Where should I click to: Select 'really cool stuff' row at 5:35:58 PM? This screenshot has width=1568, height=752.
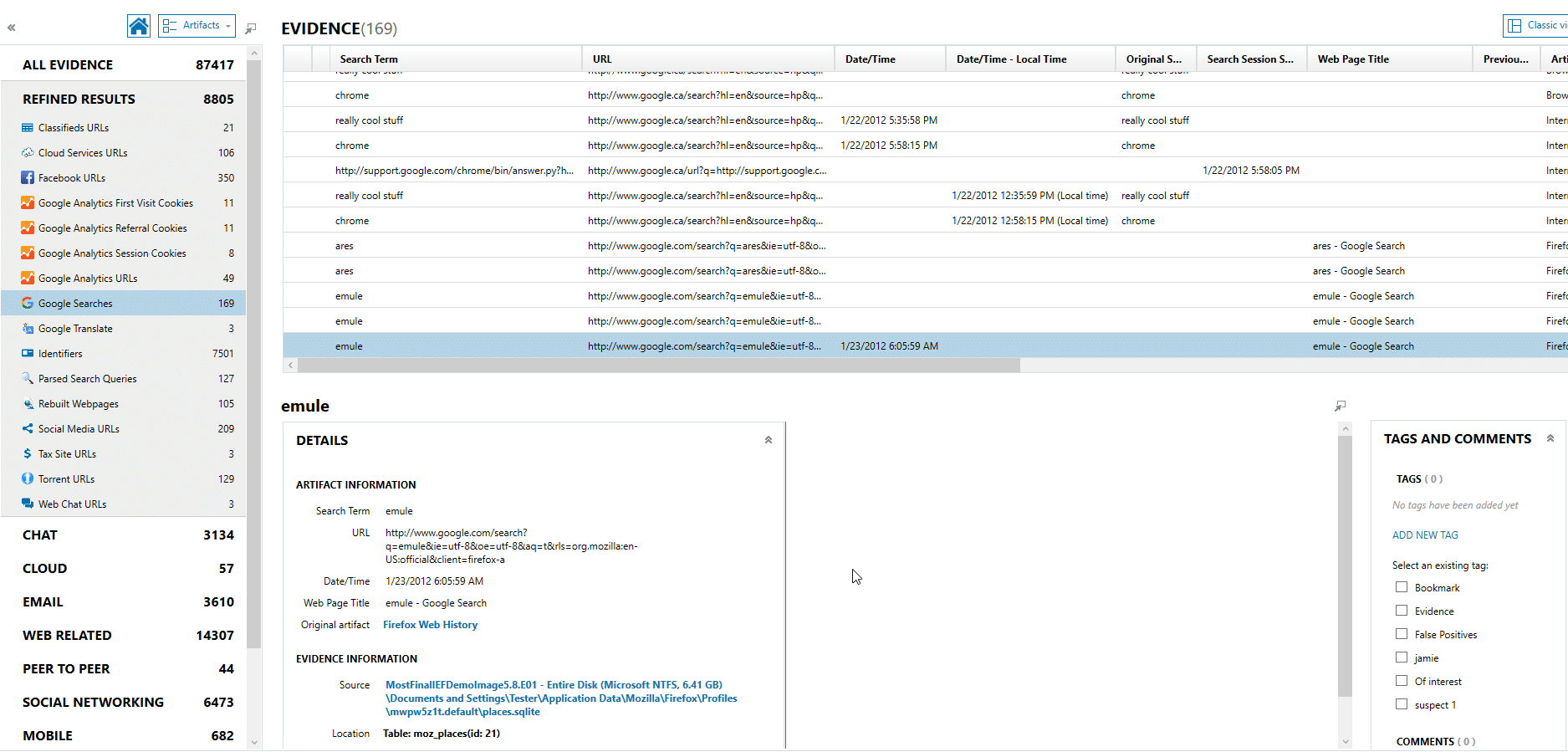coord(925,120)
